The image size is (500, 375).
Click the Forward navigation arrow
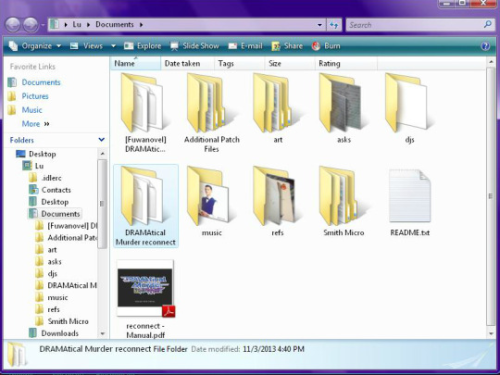tap(31, 25)
